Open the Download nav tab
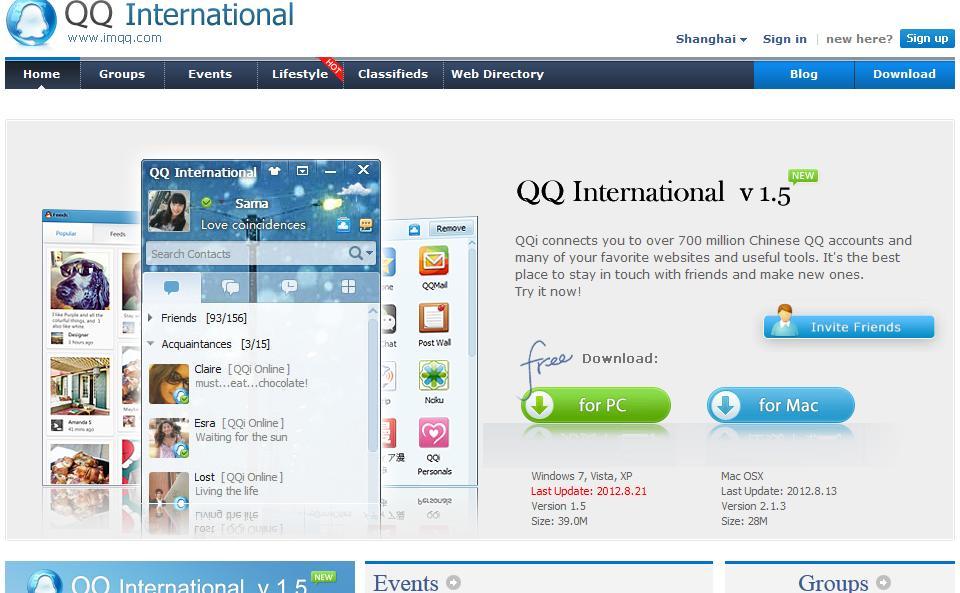960x593 pixels. 904,74
